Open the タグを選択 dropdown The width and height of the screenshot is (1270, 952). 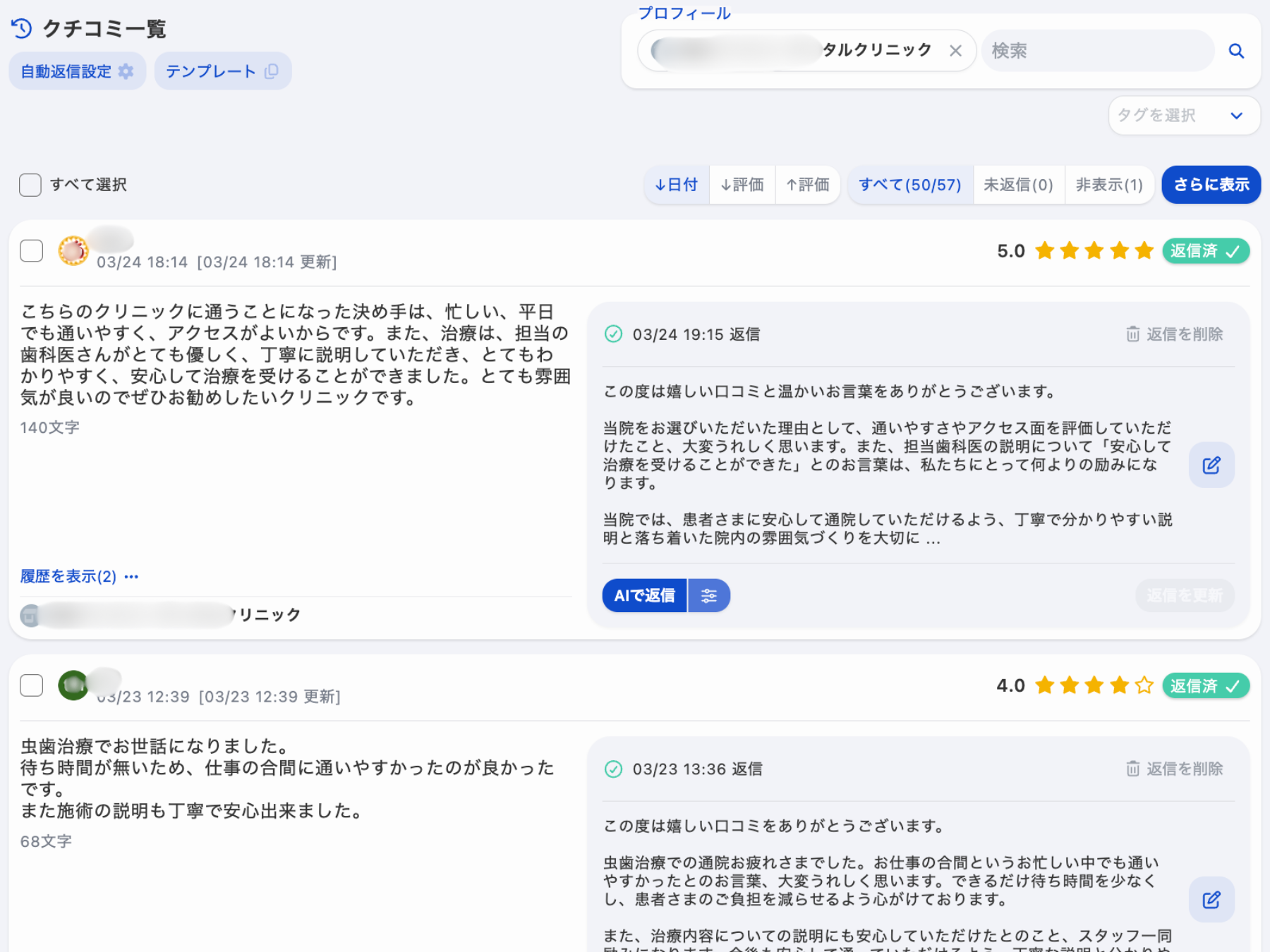[x=1183, y=115]
